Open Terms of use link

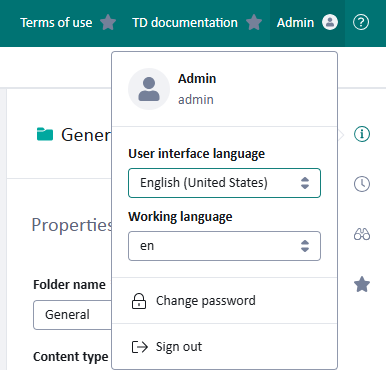pyautogui.click(x=56, y=23)
